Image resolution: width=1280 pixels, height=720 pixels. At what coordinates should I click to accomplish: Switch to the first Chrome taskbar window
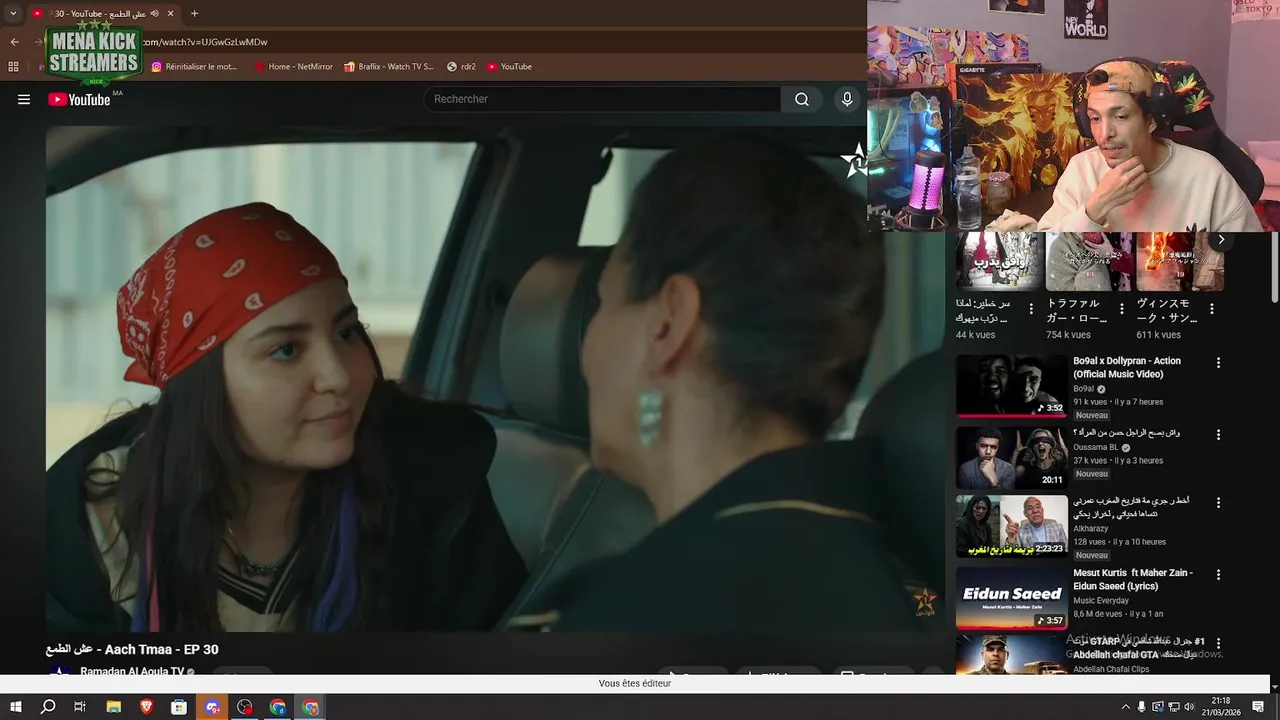pyautogui.click(x=278, y=707)
